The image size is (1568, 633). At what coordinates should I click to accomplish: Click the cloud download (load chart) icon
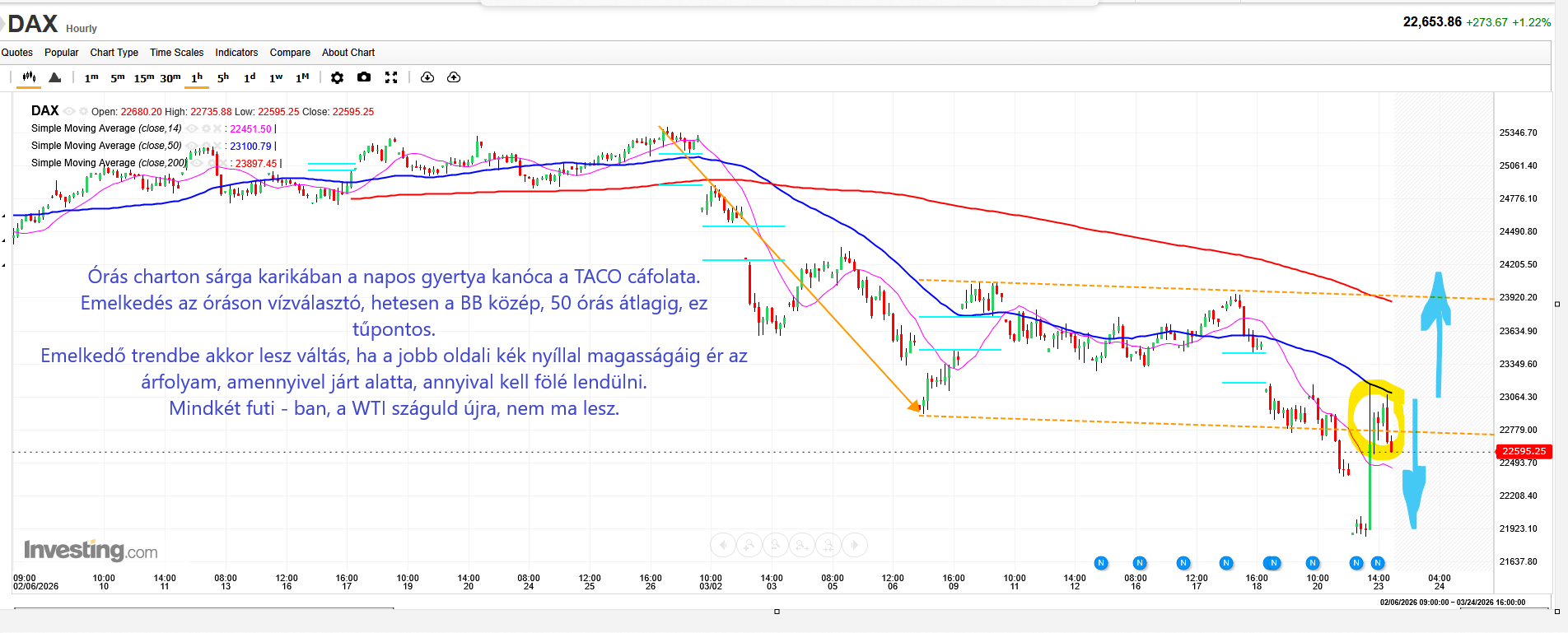click(427, 77)
